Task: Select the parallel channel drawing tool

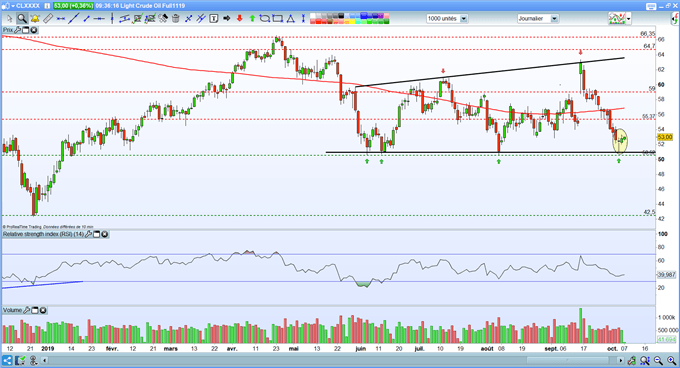Action: point(124,19)
